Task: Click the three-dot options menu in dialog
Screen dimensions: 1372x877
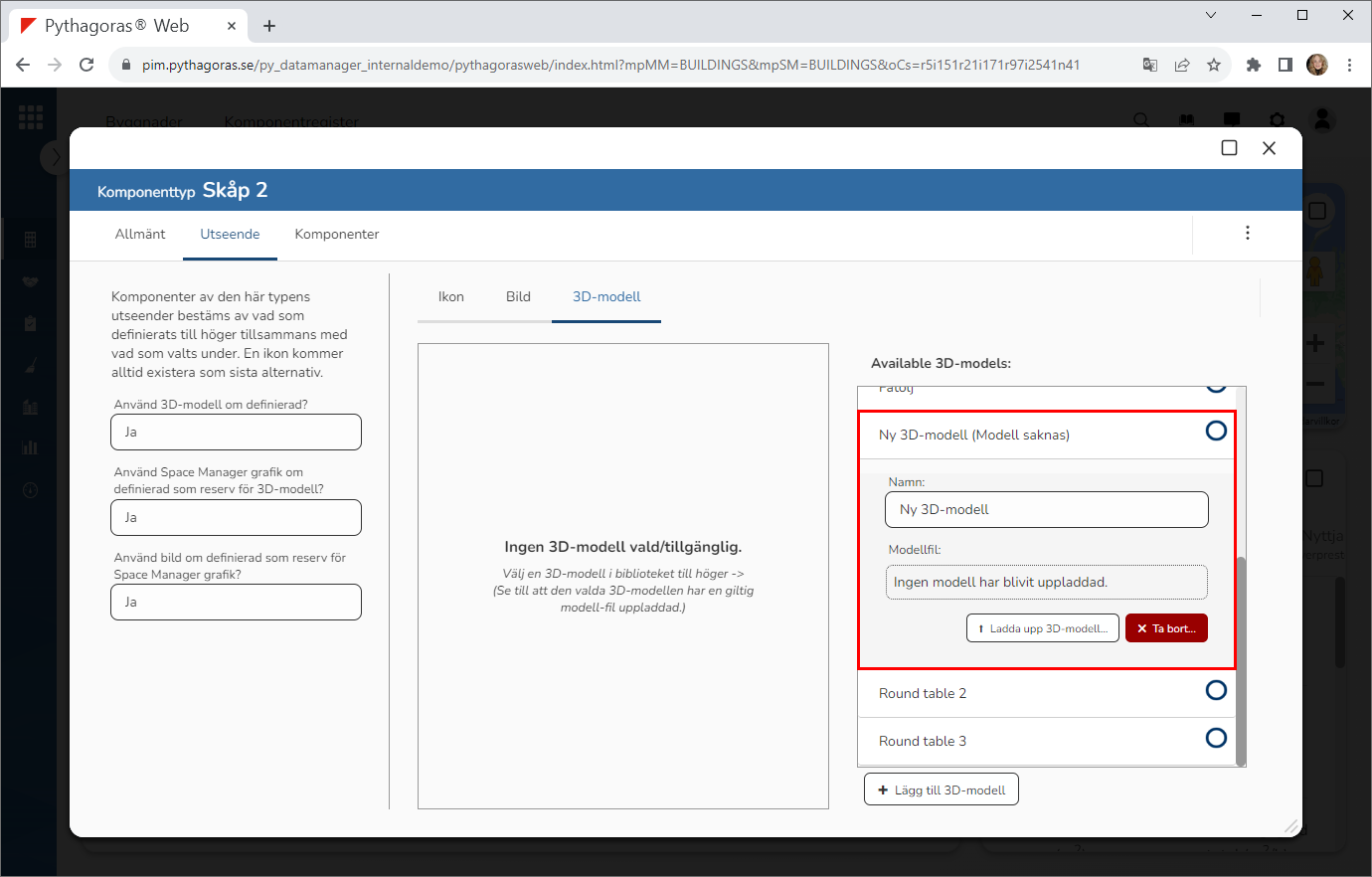Action: click(x=1247, y=233)
